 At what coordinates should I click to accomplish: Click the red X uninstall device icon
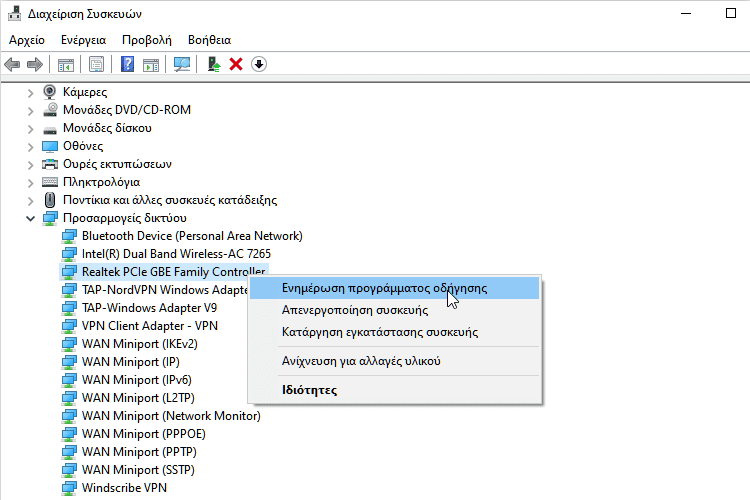click(236, 64)
